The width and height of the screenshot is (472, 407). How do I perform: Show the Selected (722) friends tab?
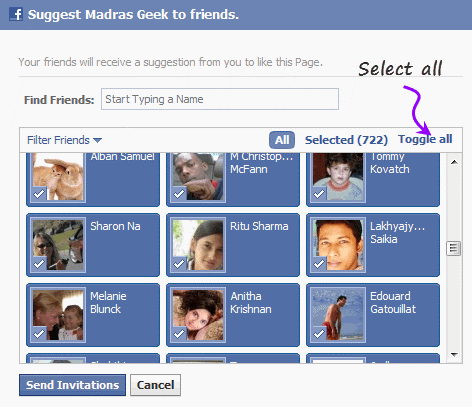pyautogui.click(x=346, y=140)
